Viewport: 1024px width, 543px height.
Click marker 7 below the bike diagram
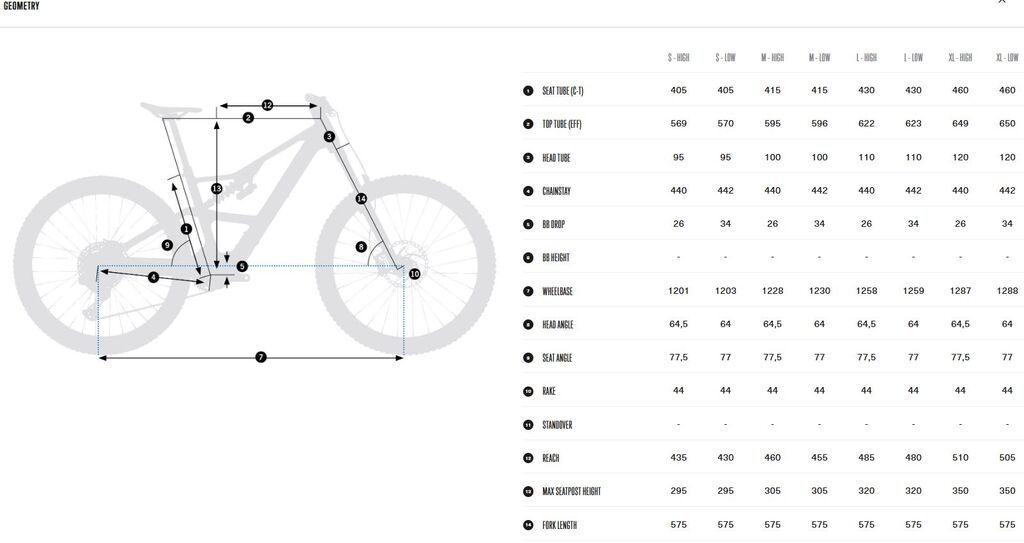pyautogui.click(x=261, y=357)
